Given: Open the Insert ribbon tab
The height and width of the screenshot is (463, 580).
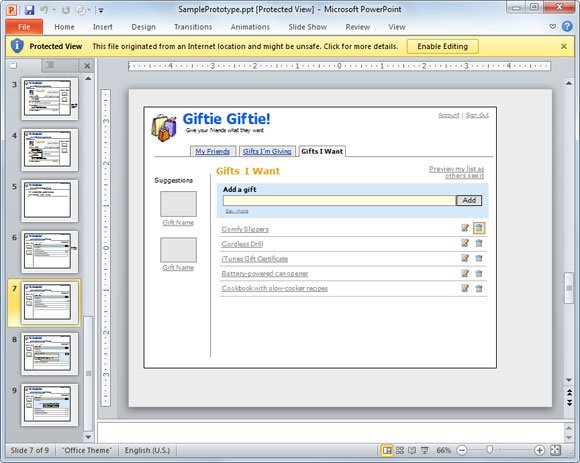Looking at the screenshot, I should coord(103,27).
